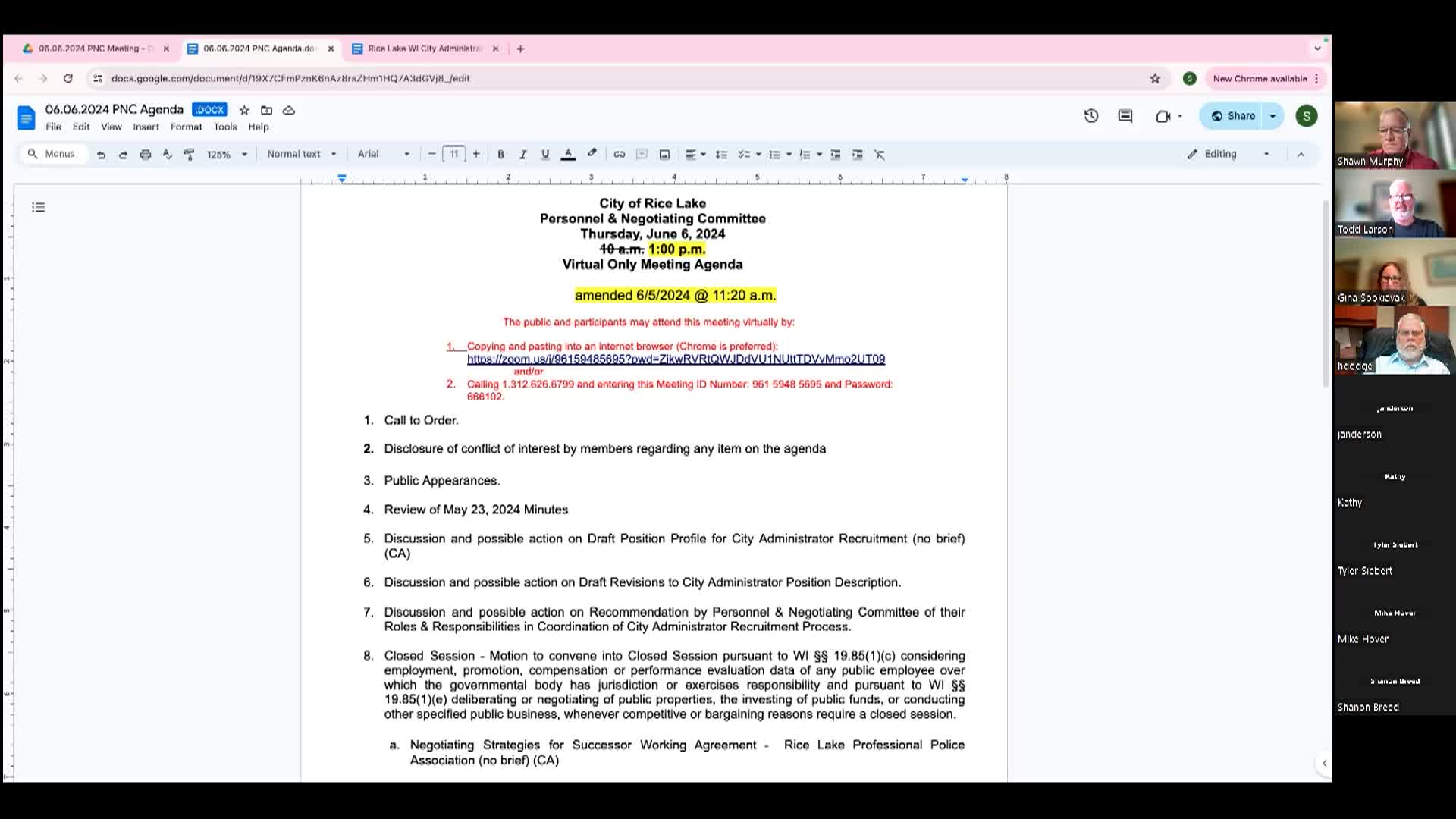Switch to Rice Lake WI City Administrator tab

(425, 49)
